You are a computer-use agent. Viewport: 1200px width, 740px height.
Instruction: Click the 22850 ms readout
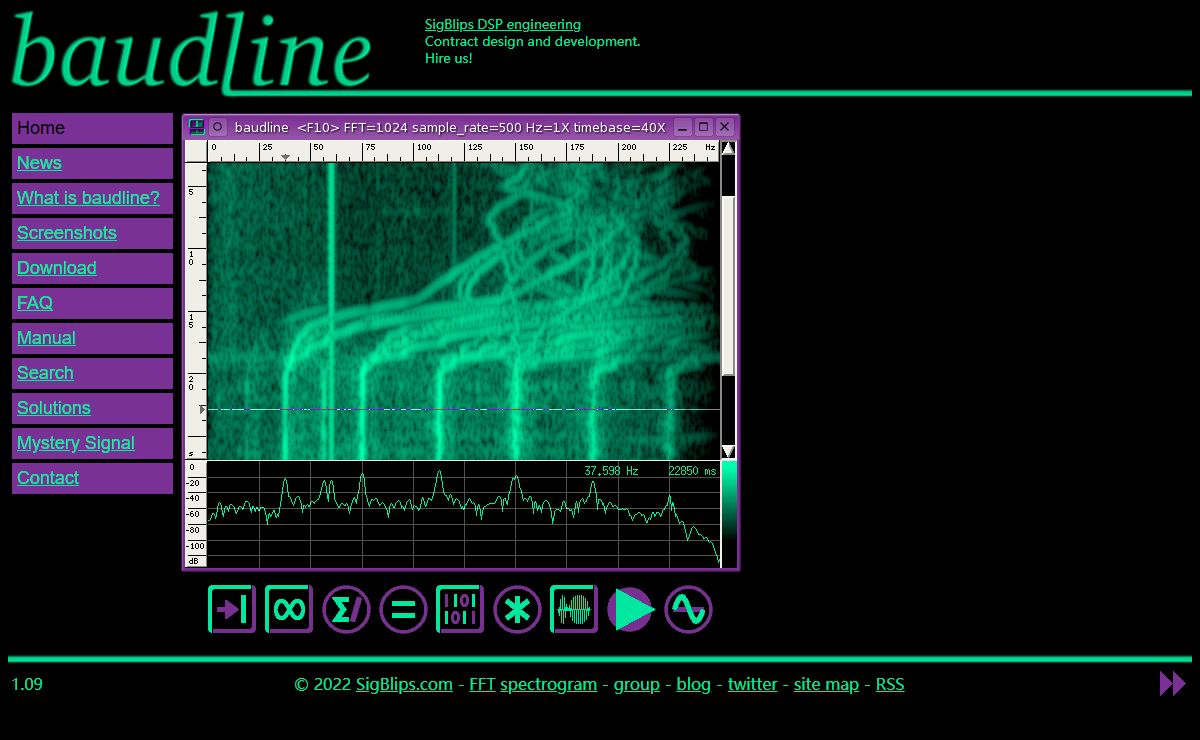692,471
